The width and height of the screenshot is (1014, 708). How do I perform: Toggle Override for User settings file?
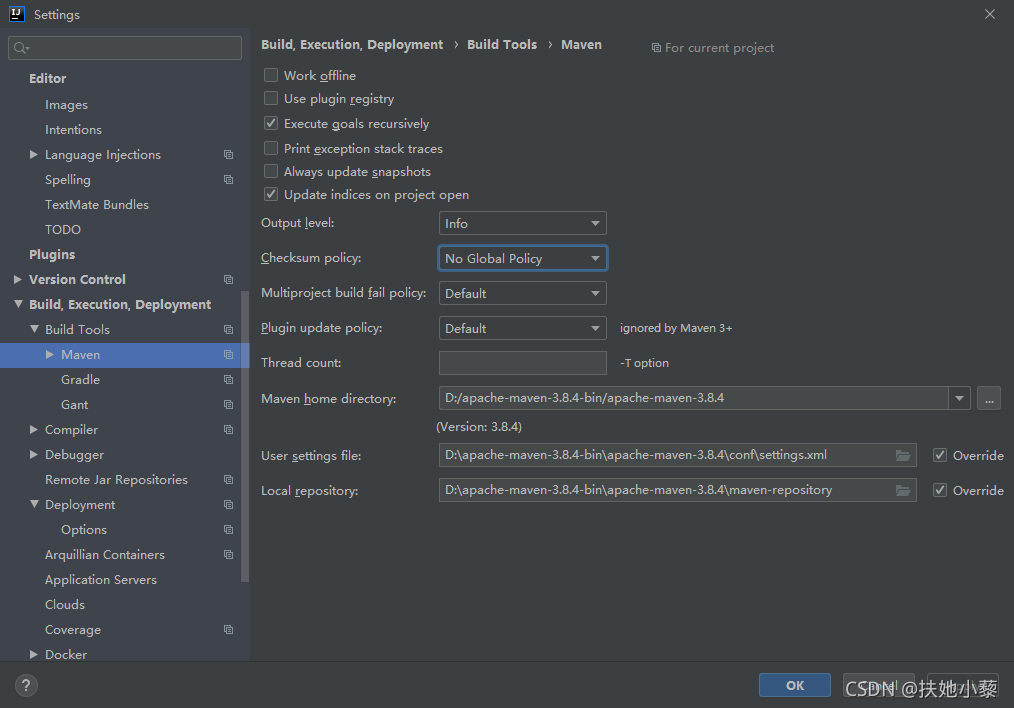pos(940,455)
